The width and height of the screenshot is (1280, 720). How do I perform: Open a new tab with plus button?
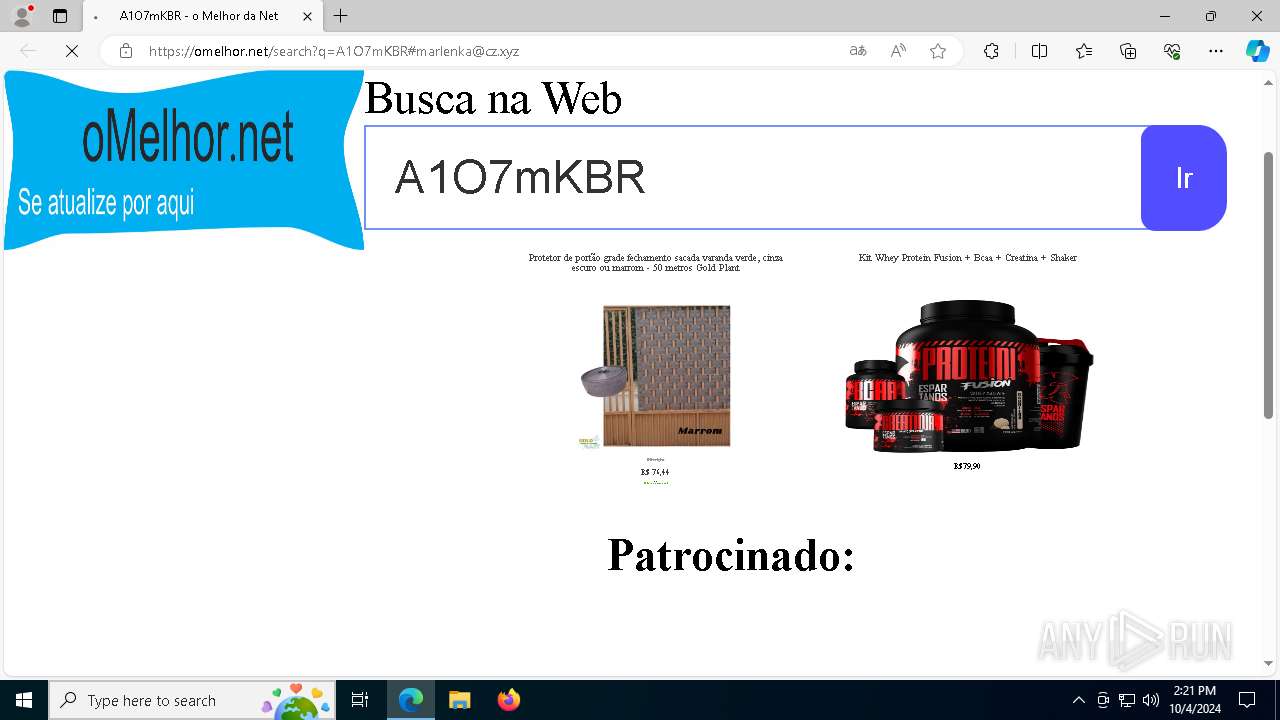341,16
